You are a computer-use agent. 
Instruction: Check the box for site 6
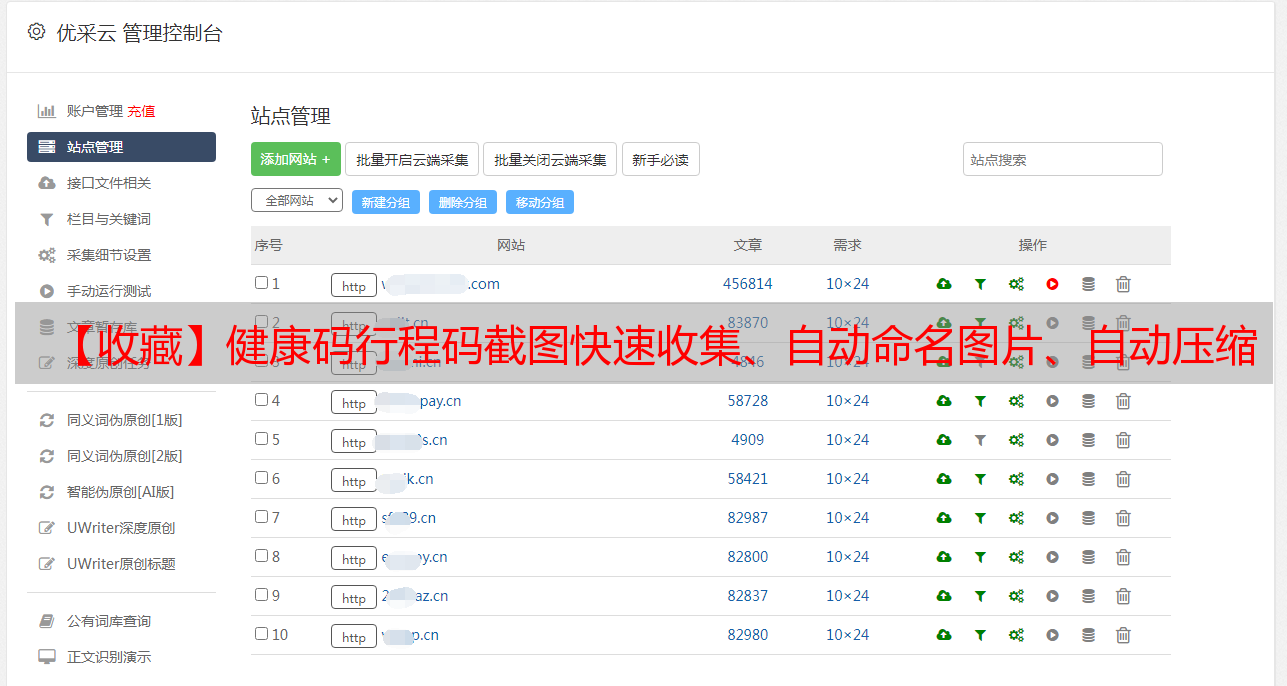coord(261,478)
